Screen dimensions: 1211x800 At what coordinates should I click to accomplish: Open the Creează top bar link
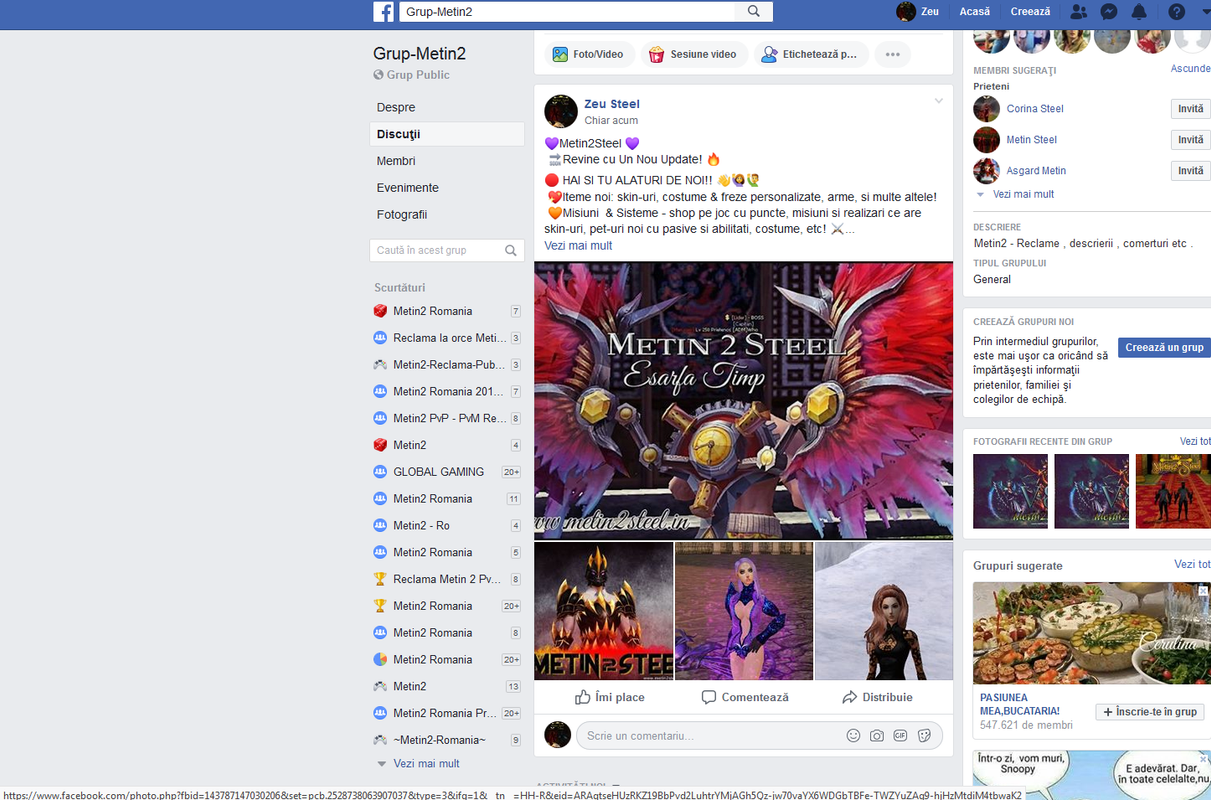1030,12
